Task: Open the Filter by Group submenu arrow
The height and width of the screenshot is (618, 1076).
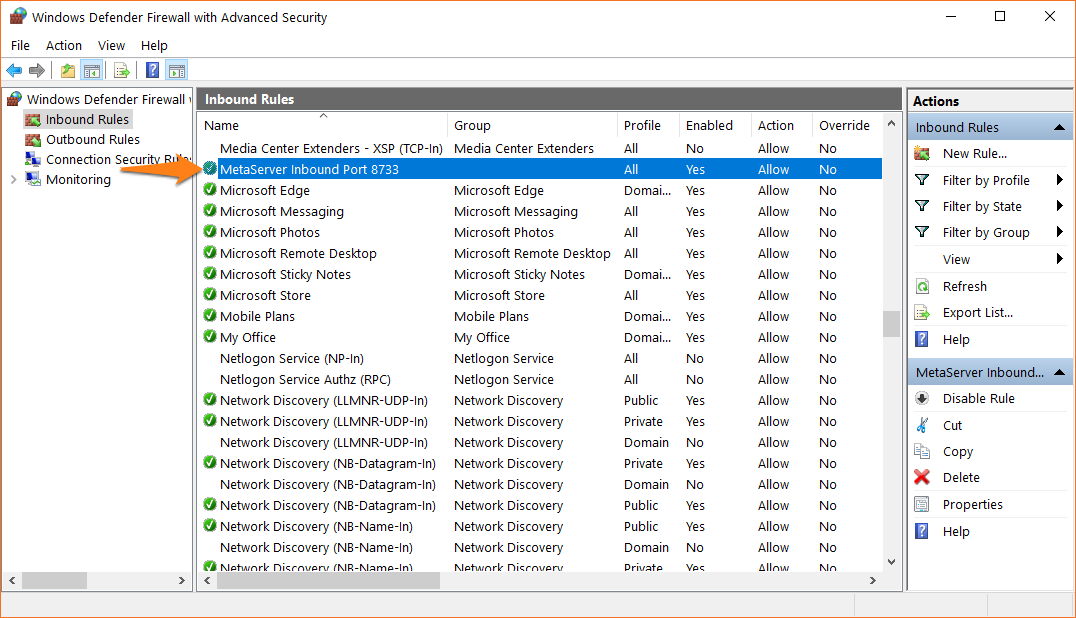Action: [1060, 232]
